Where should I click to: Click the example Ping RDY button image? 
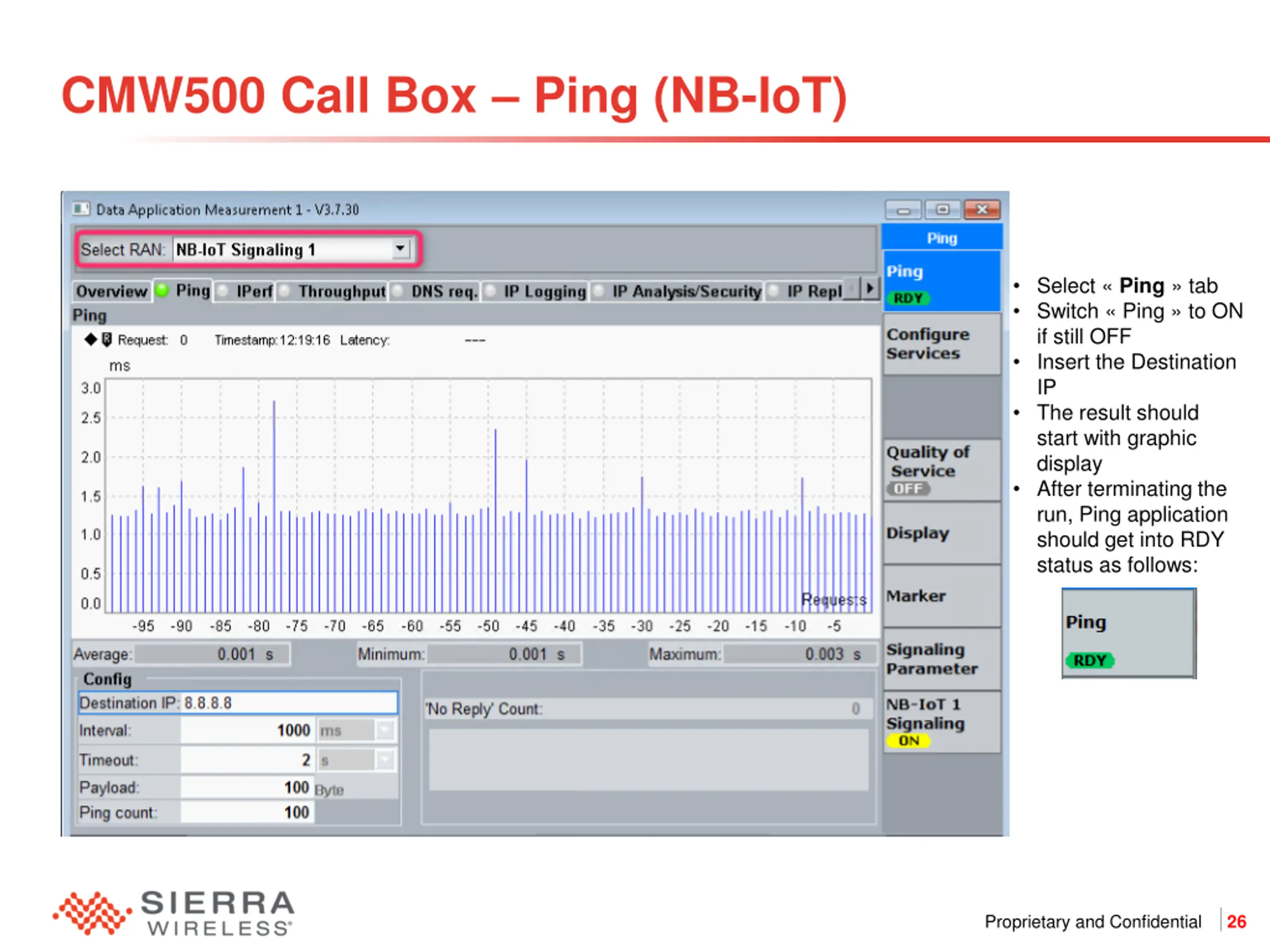point(1129,634)
